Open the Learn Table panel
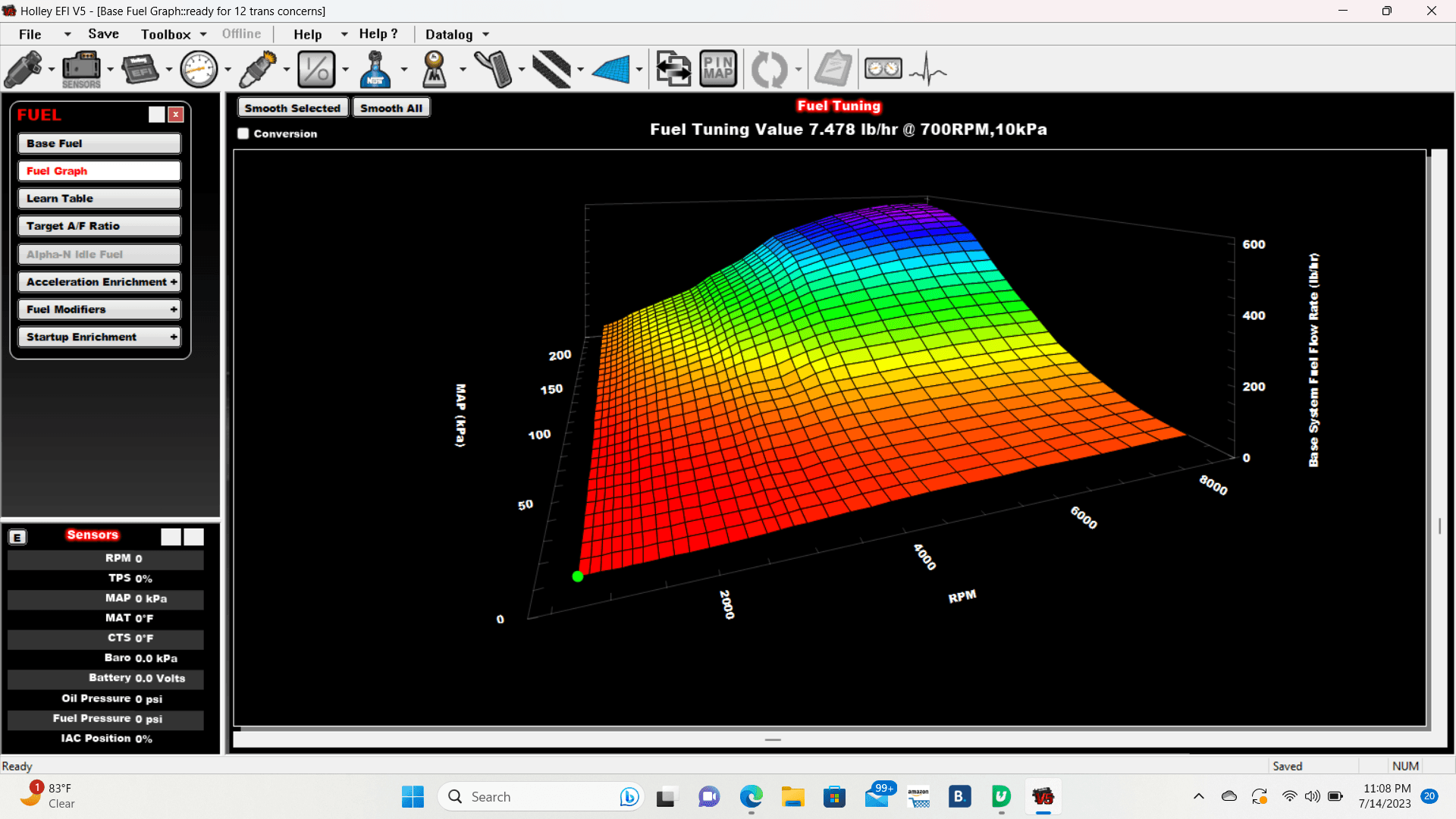Screen dimensions: 1456x819 click(100, 198)
